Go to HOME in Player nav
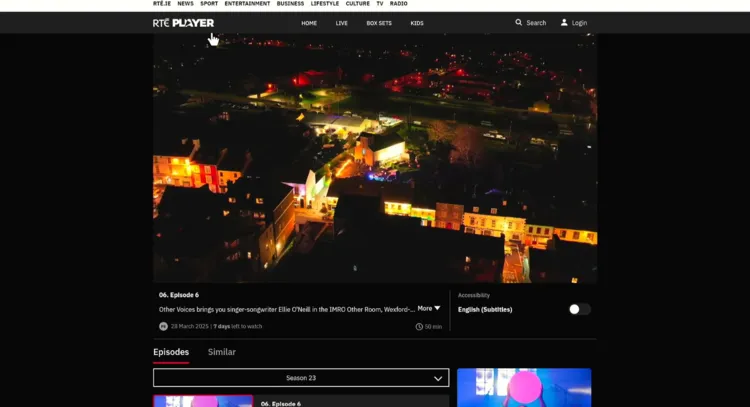 click(309, 23)
